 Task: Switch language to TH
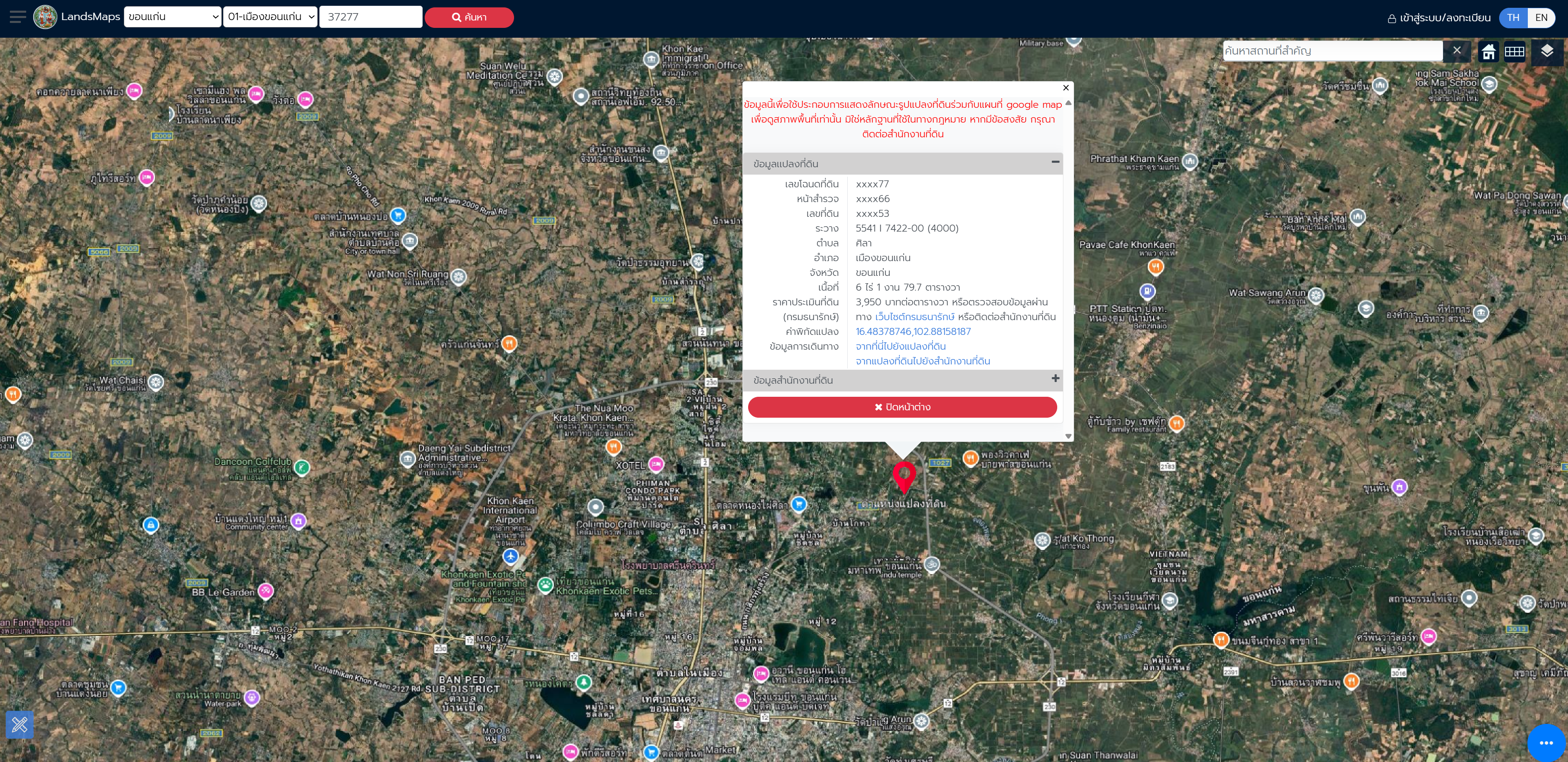[1513, 18]
